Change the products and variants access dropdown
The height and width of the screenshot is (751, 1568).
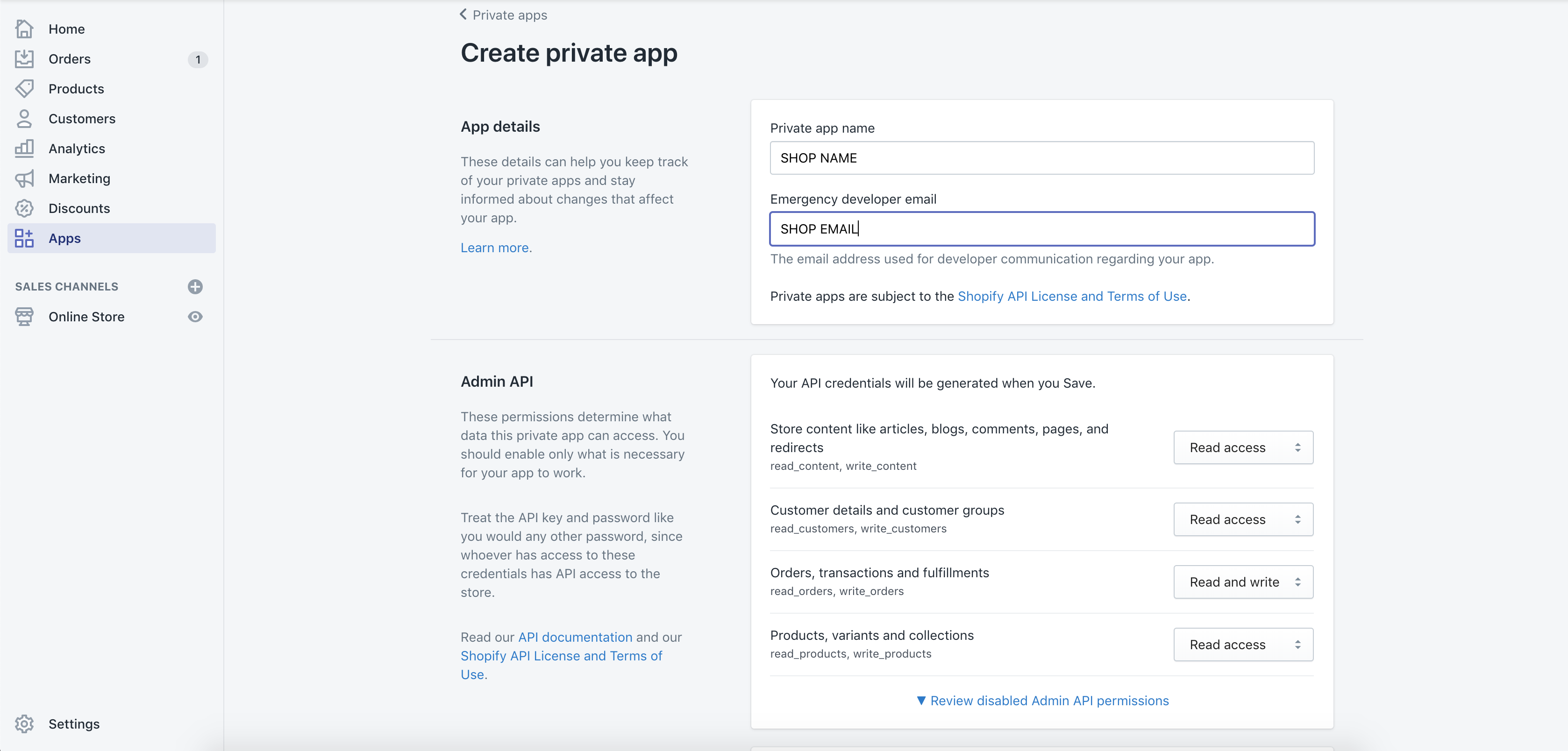click(1242, 645)
